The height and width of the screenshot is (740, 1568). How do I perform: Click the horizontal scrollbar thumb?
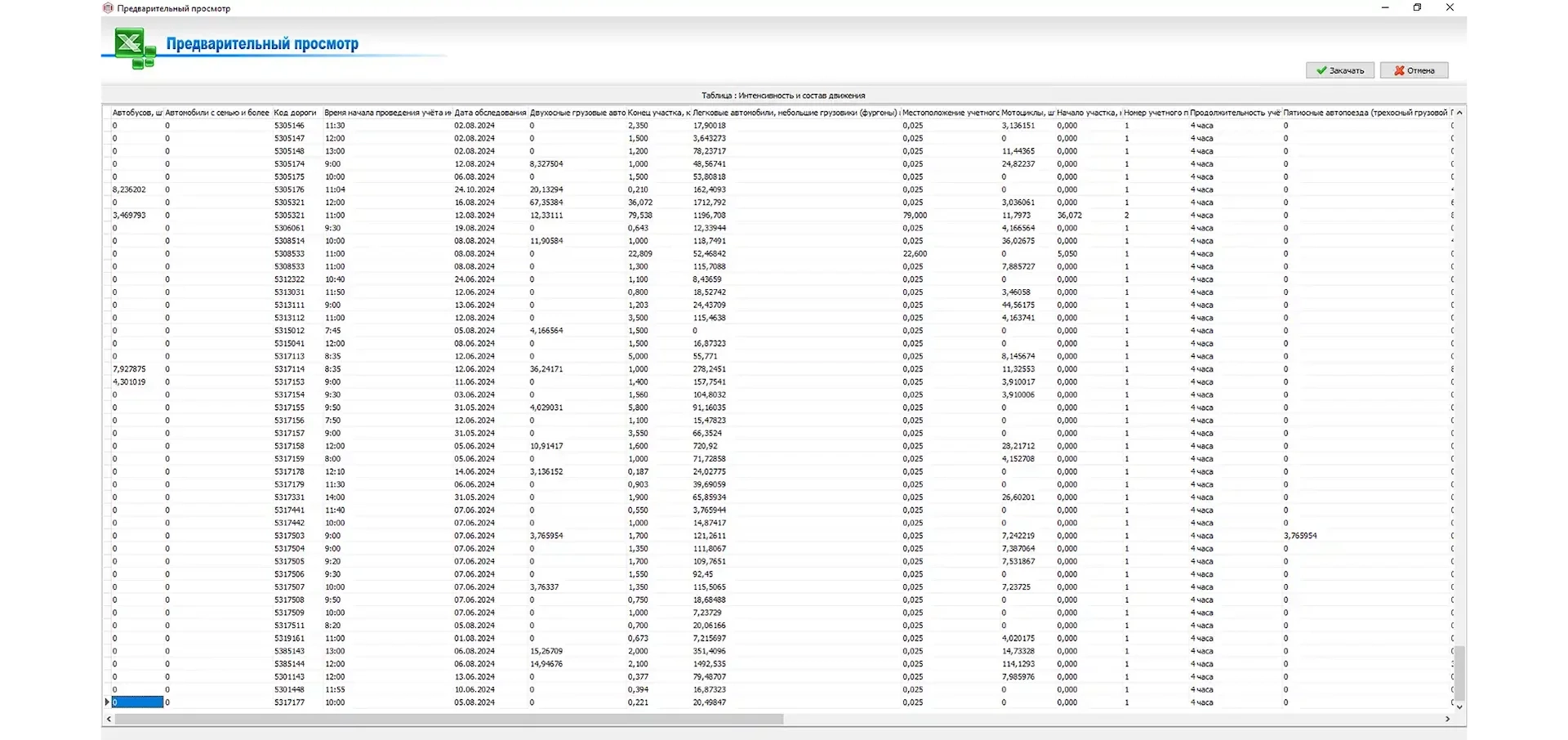tap(448, 720)
